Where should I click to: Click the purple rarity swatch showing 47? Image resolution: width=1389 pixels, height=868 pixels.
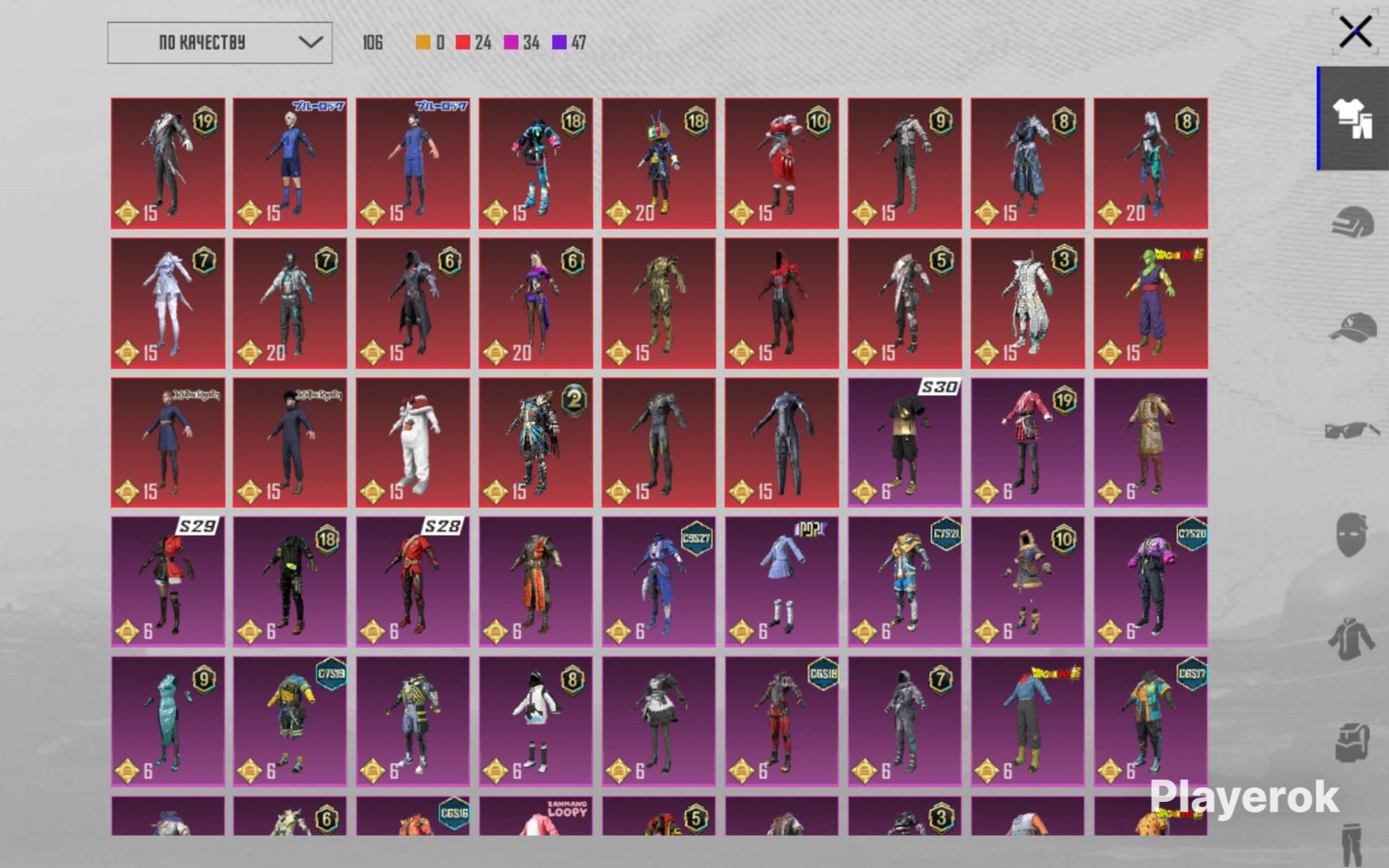[560, 43]
